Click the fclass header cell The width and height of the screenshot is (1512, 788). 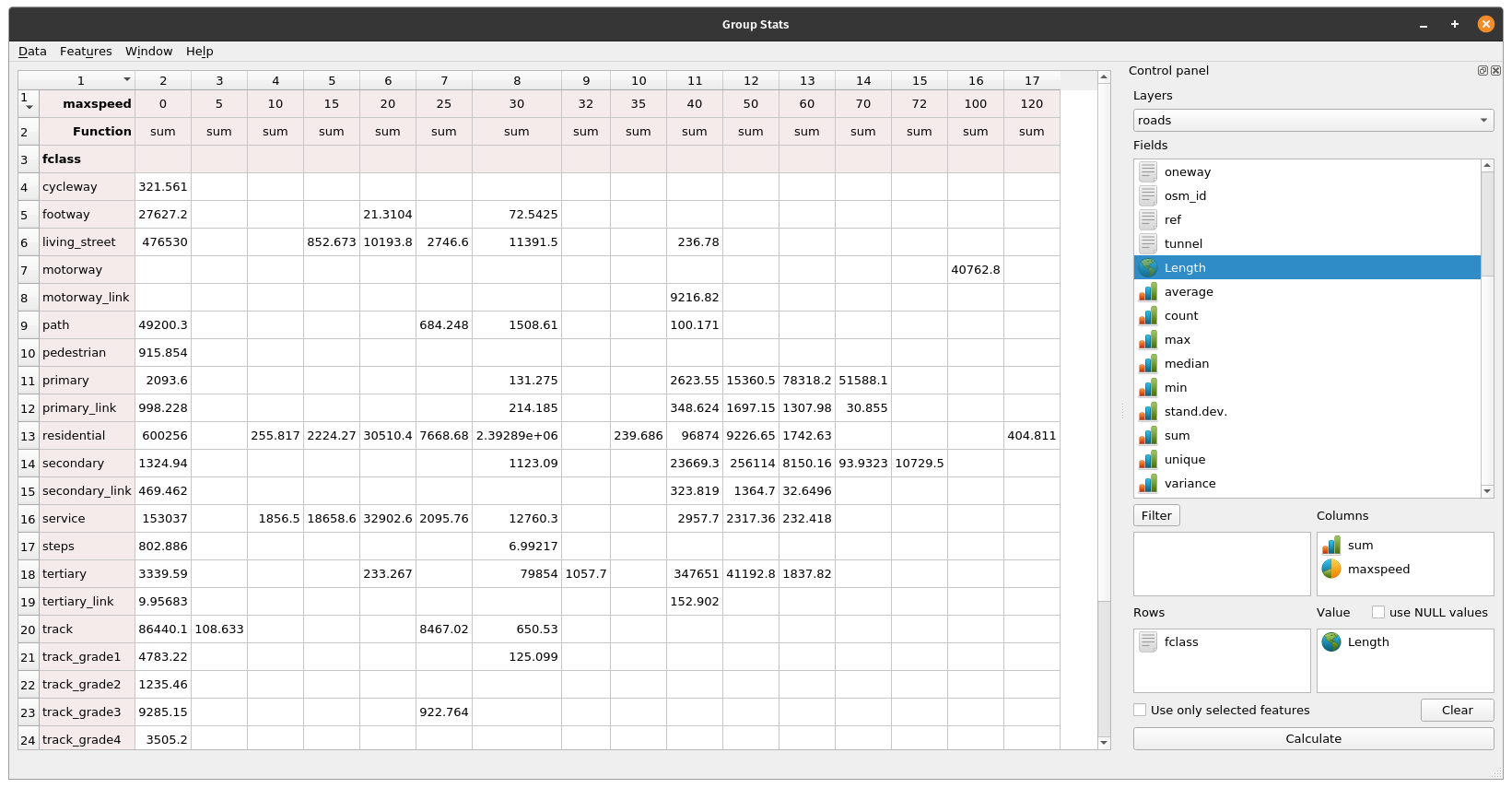pyautogui.click(x=88, y=159)
